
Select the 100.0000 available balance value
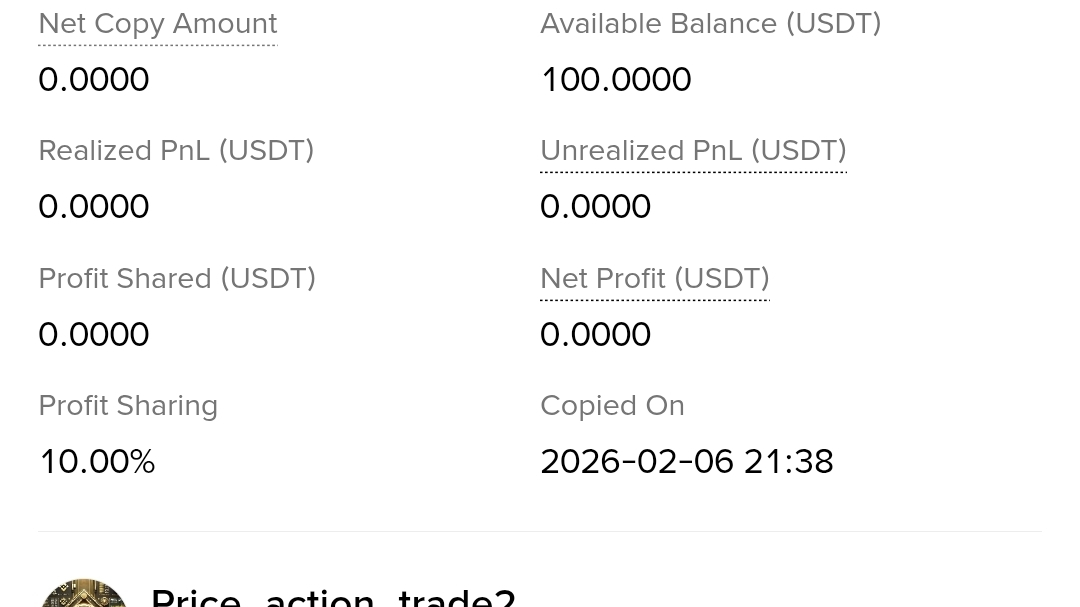tap(615, 80)
